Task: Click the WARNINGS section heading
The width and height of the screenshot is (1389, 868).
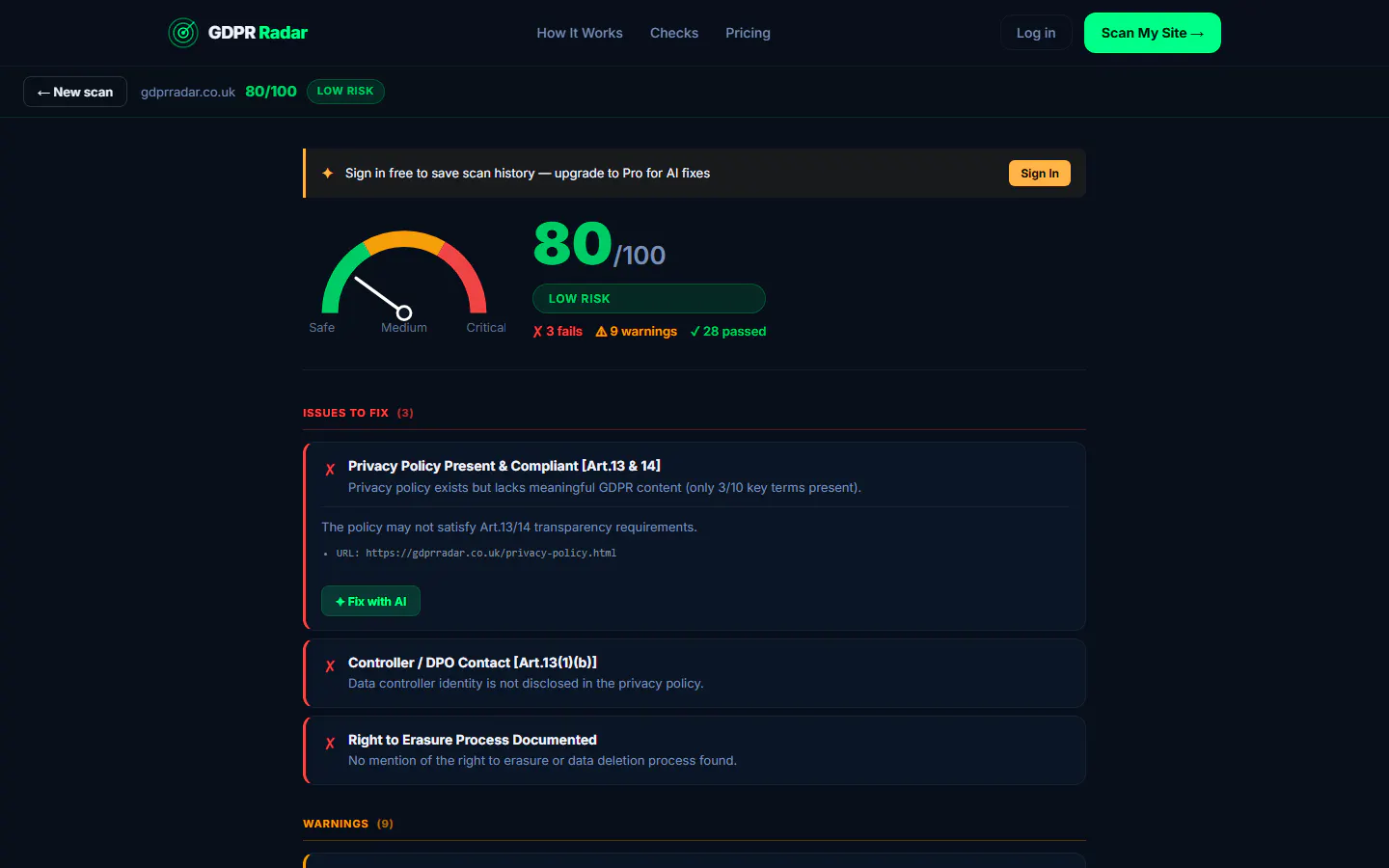Action: point(348,824)
